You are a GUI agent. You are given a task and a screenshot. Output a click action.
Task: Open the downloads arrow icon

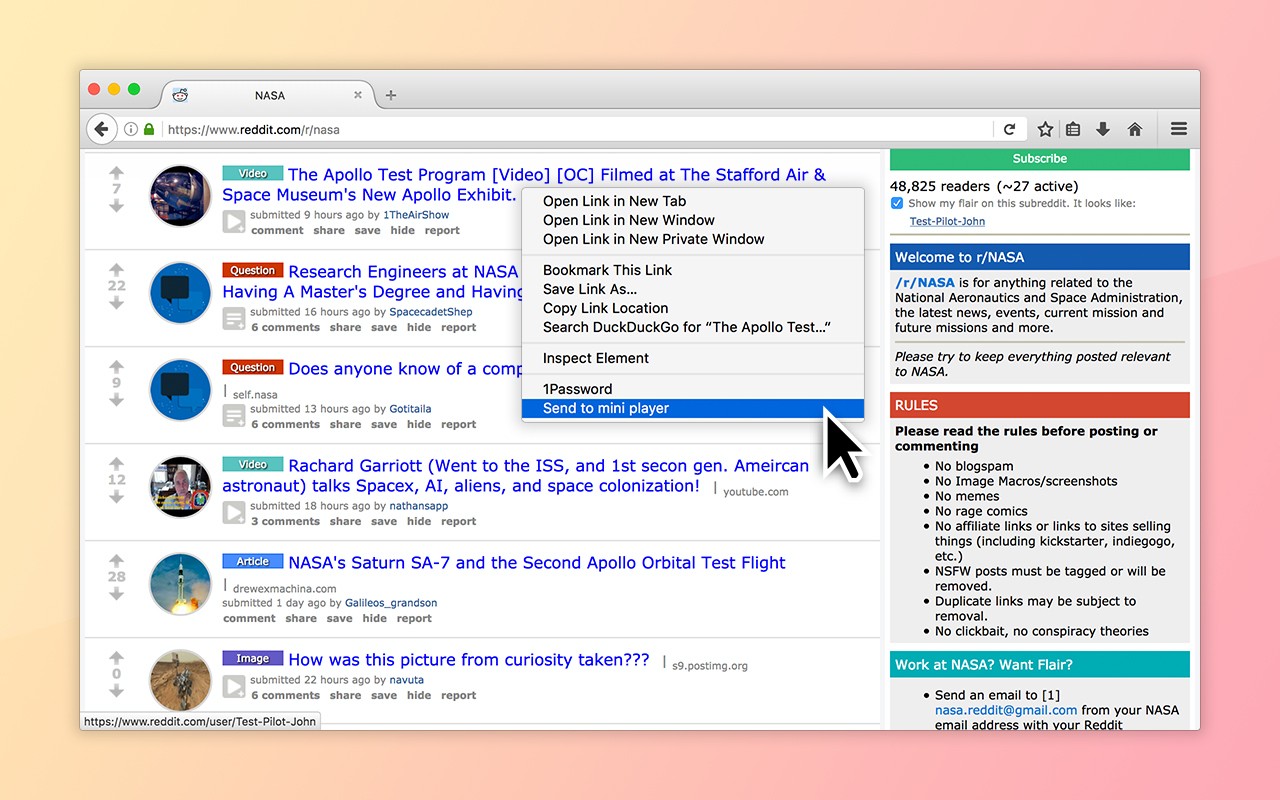[x=1103, y=129]
